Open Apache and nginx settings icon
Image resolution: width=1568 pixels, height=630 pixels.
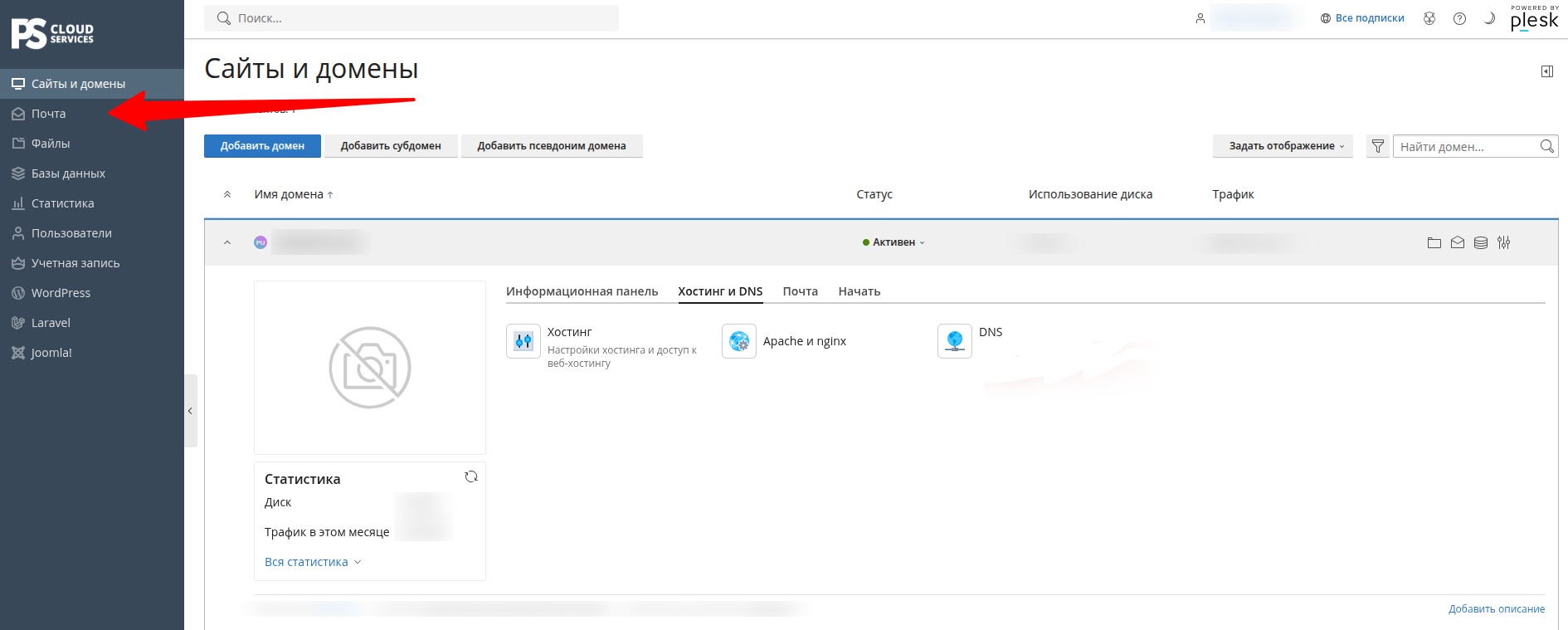pyautogui.click(x=739, y=341)
